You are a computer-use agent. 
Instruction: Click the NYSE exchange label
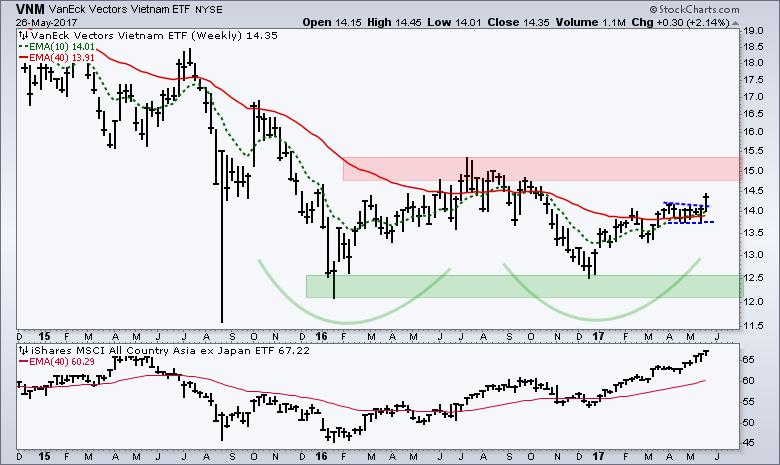[208, 9]
